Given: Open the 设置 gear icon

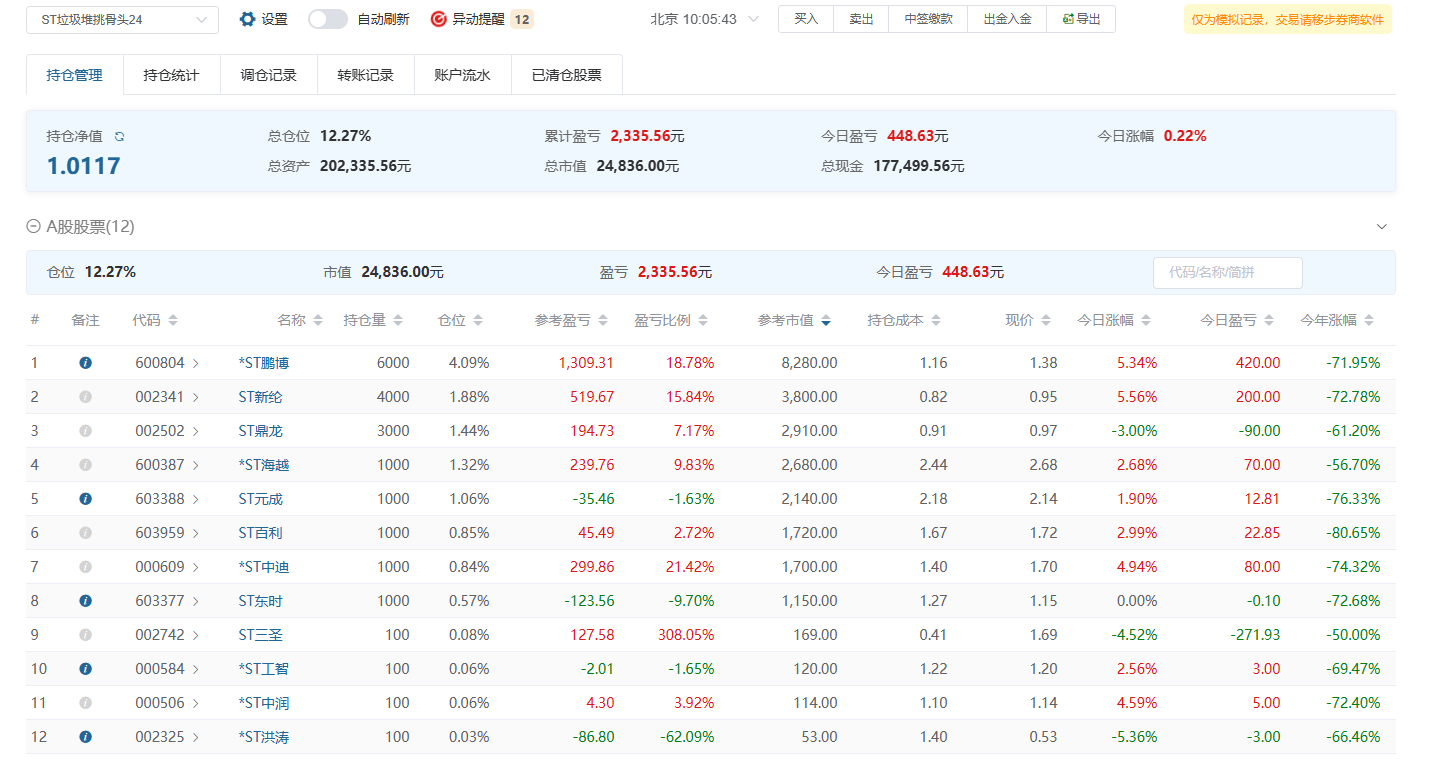Looking at the screenshot, I should pos(248,19).
